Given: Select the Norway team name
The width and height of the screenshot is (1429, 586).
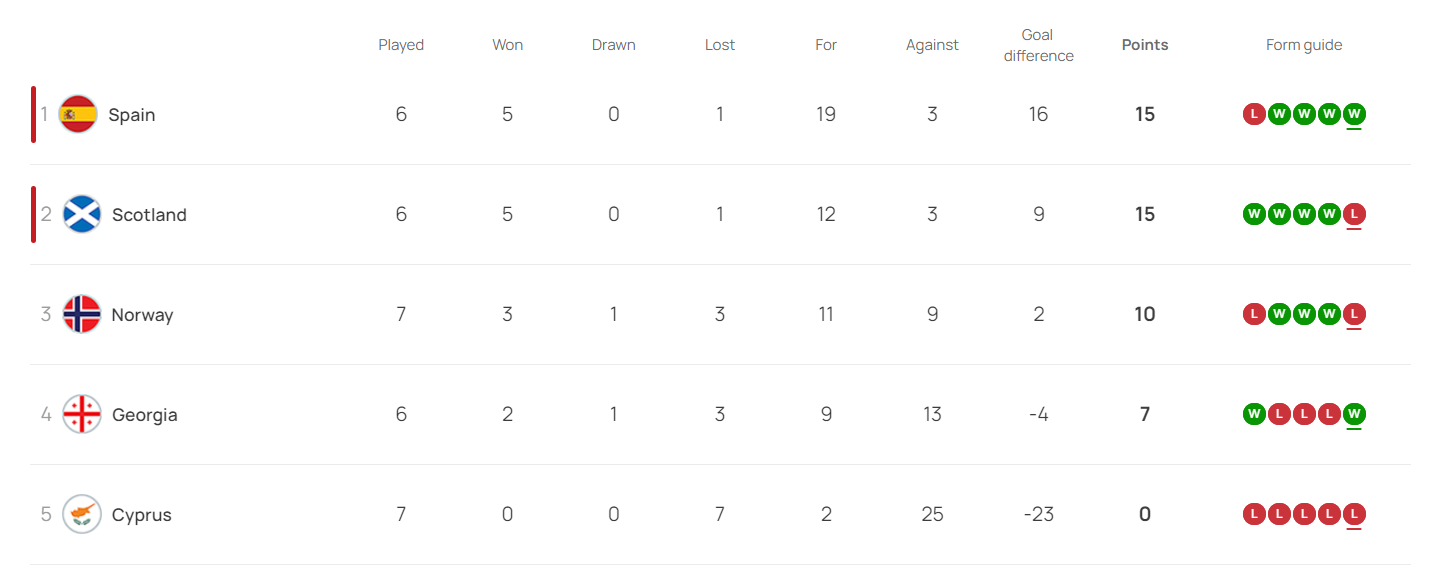Looking at the screenshot, I should pyautogui.click(x=142, y=315).
